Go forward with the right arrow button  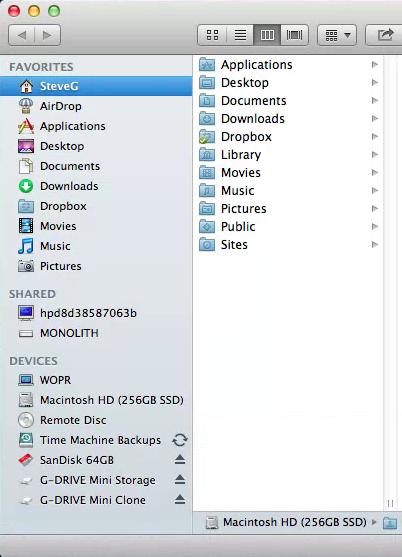point(48,35)
